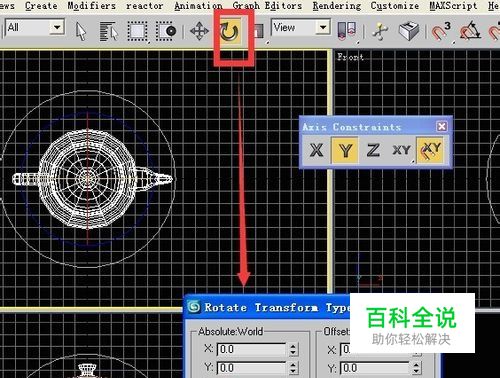
Task: Restrict to X axis constraint
Action: pos(316,150)
